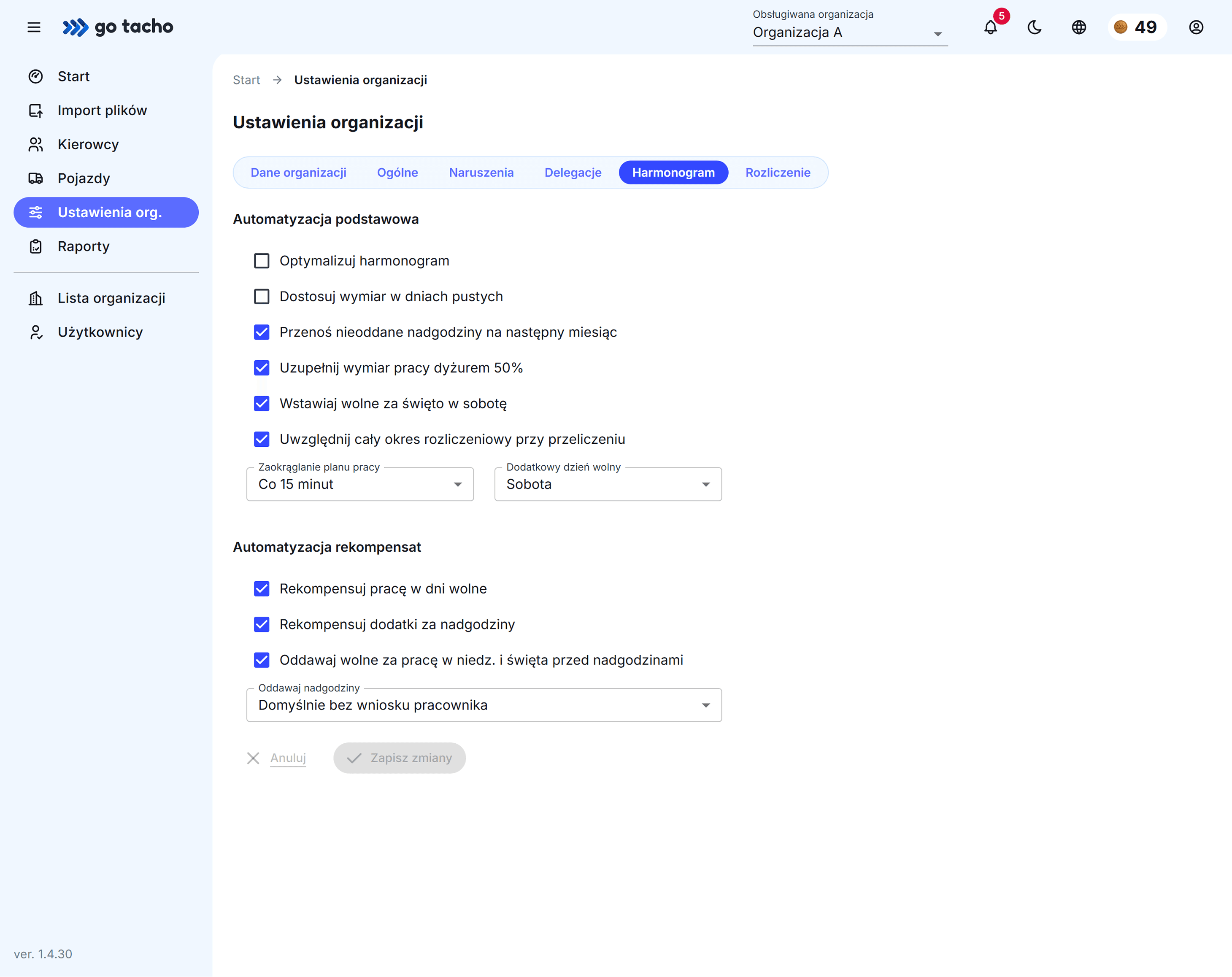This screenshot has height=977, width=1232.
Task: Switch to Delegacje tab
Action: click(x=573, y=173)
